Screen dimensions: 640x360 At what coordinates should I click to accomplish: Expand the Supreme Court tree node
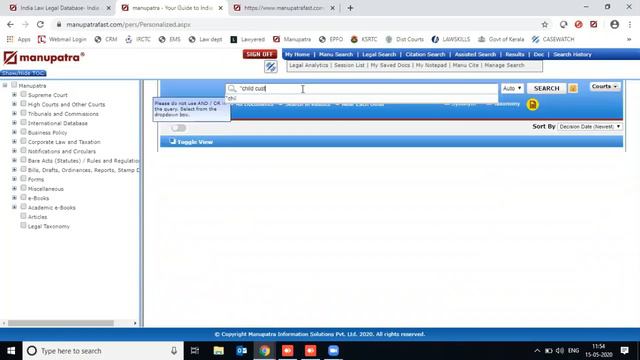click(14, 95)
